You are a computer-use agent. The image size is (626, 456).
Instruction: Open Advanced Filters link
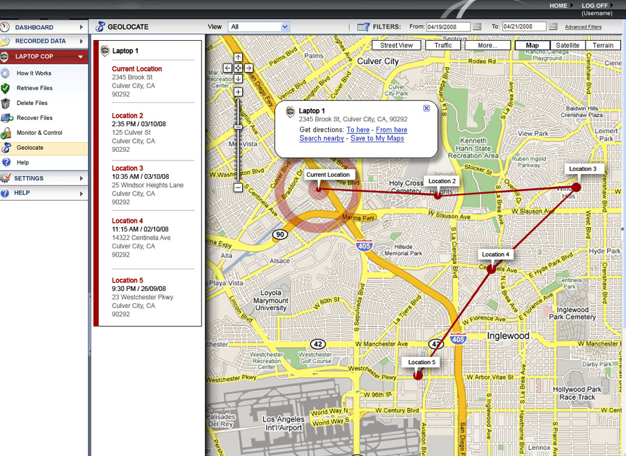point(583,27)
